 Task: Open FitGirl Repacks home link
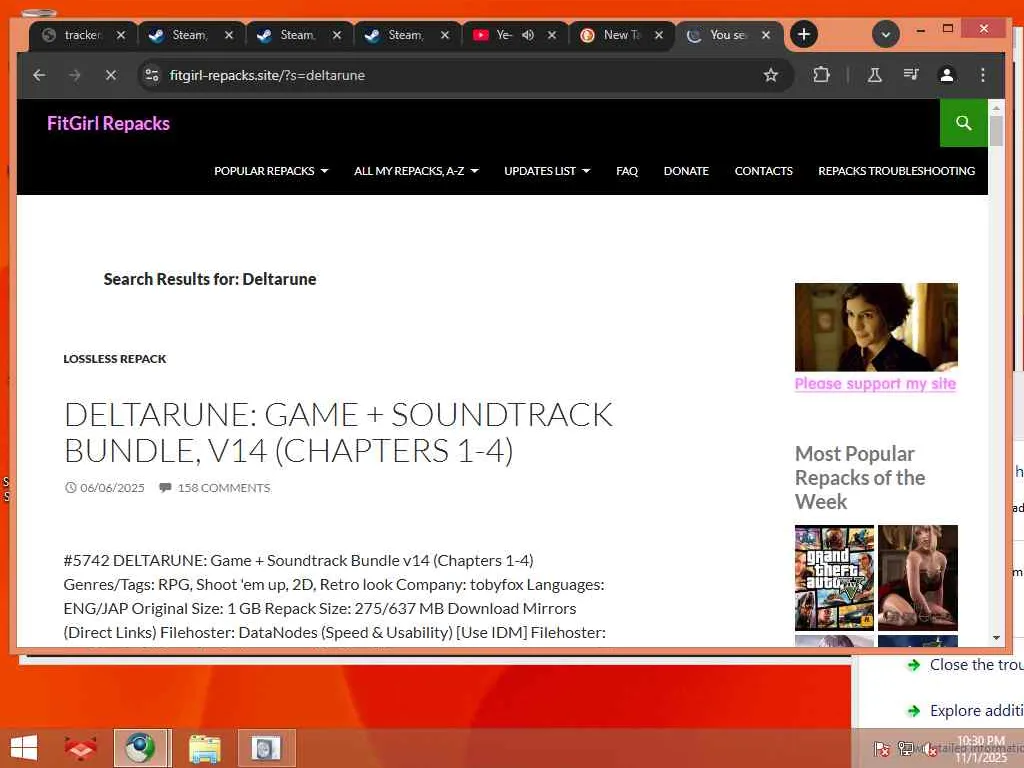pyautogui.click(x=108, y=123)
